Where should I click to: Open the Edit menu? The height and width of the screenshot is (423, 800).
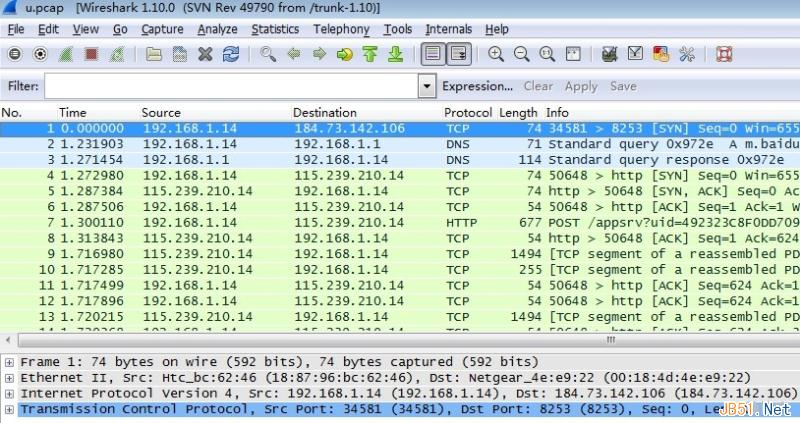click(48, 30)
